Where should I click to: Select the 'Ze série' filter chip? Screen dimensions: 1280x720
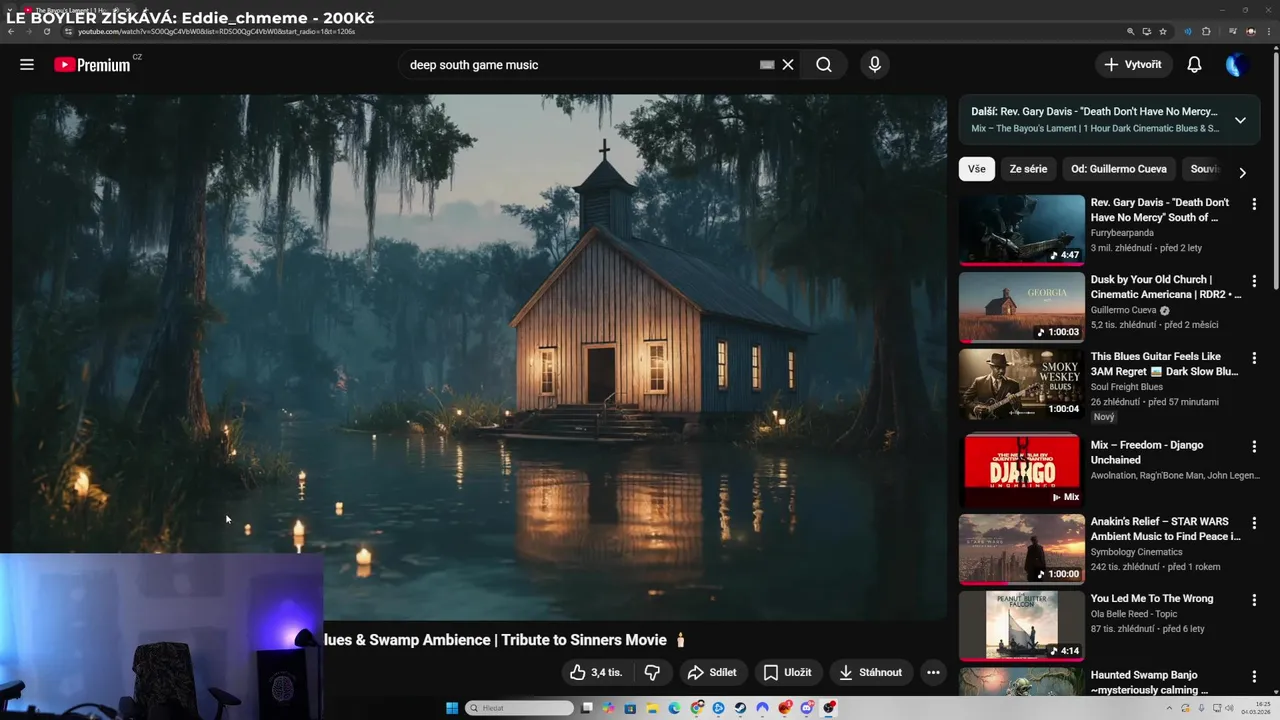coord(1028,169)
